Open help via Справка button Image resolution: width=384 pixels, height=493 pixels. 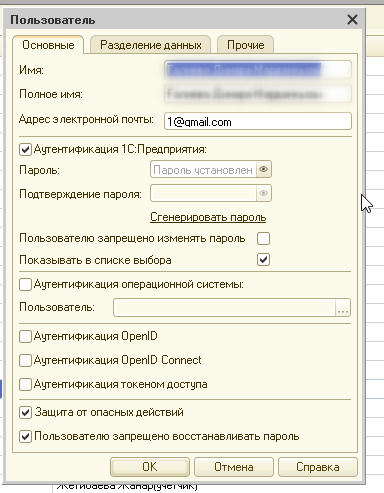tap(318, 467)
